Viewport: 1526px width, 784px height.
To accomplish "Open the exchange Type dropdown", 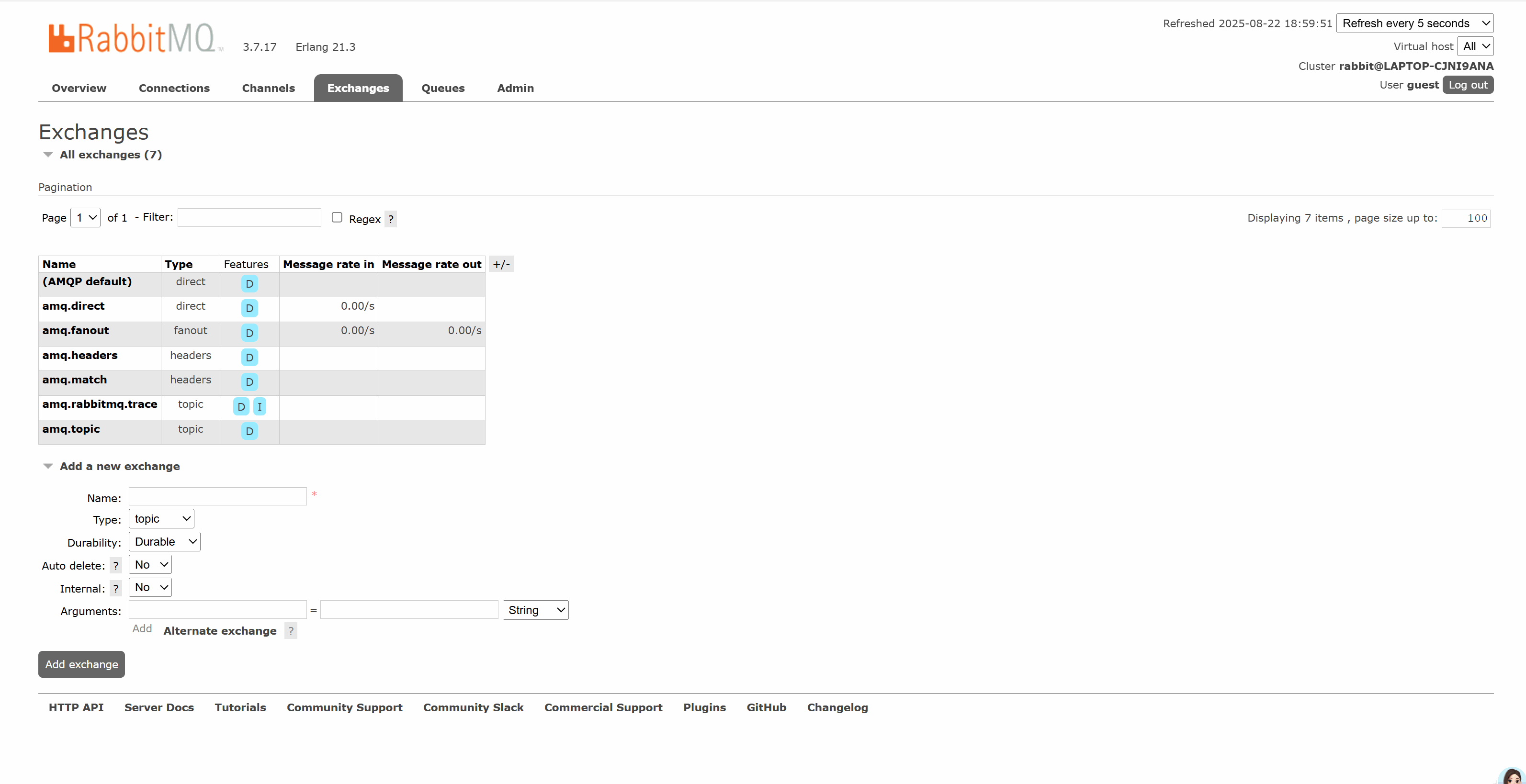I will [x=161, y=519].
